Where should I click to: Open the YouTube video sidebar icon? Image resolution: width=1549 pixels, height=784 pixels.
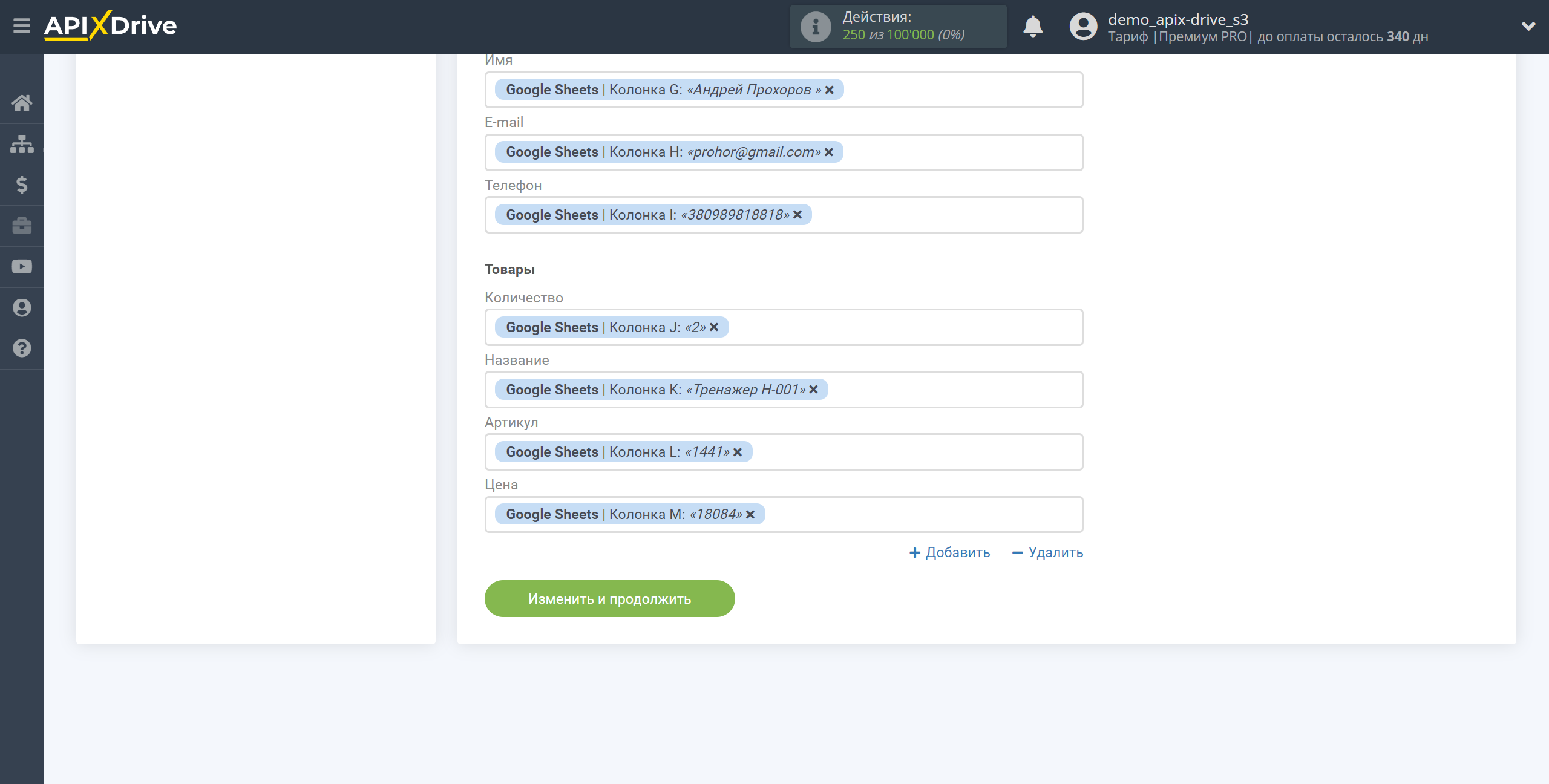22,267
